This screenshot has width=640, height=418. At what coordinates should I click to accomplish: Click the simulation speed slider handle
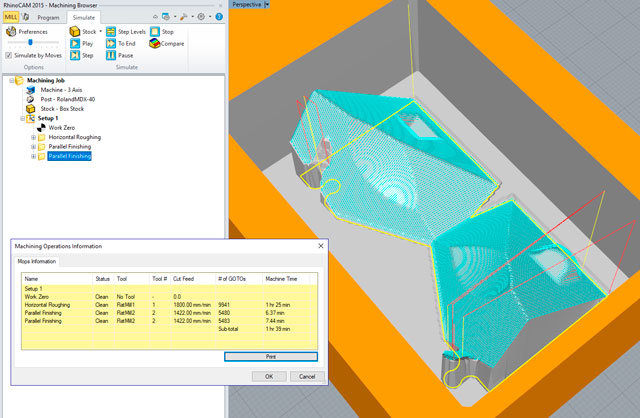[30, 42]
